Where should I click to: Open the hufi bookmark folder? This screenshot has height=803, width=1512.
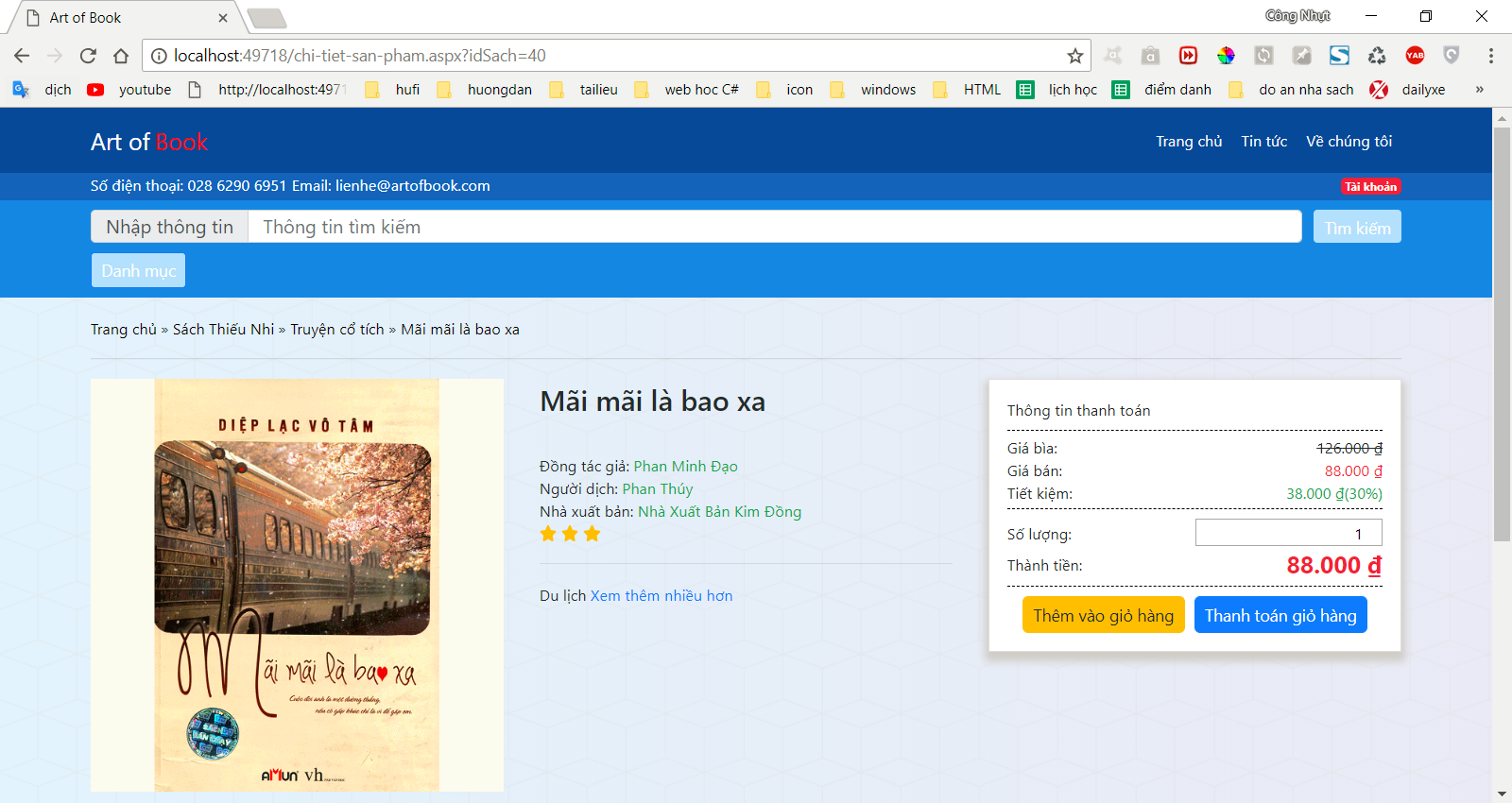392,90
